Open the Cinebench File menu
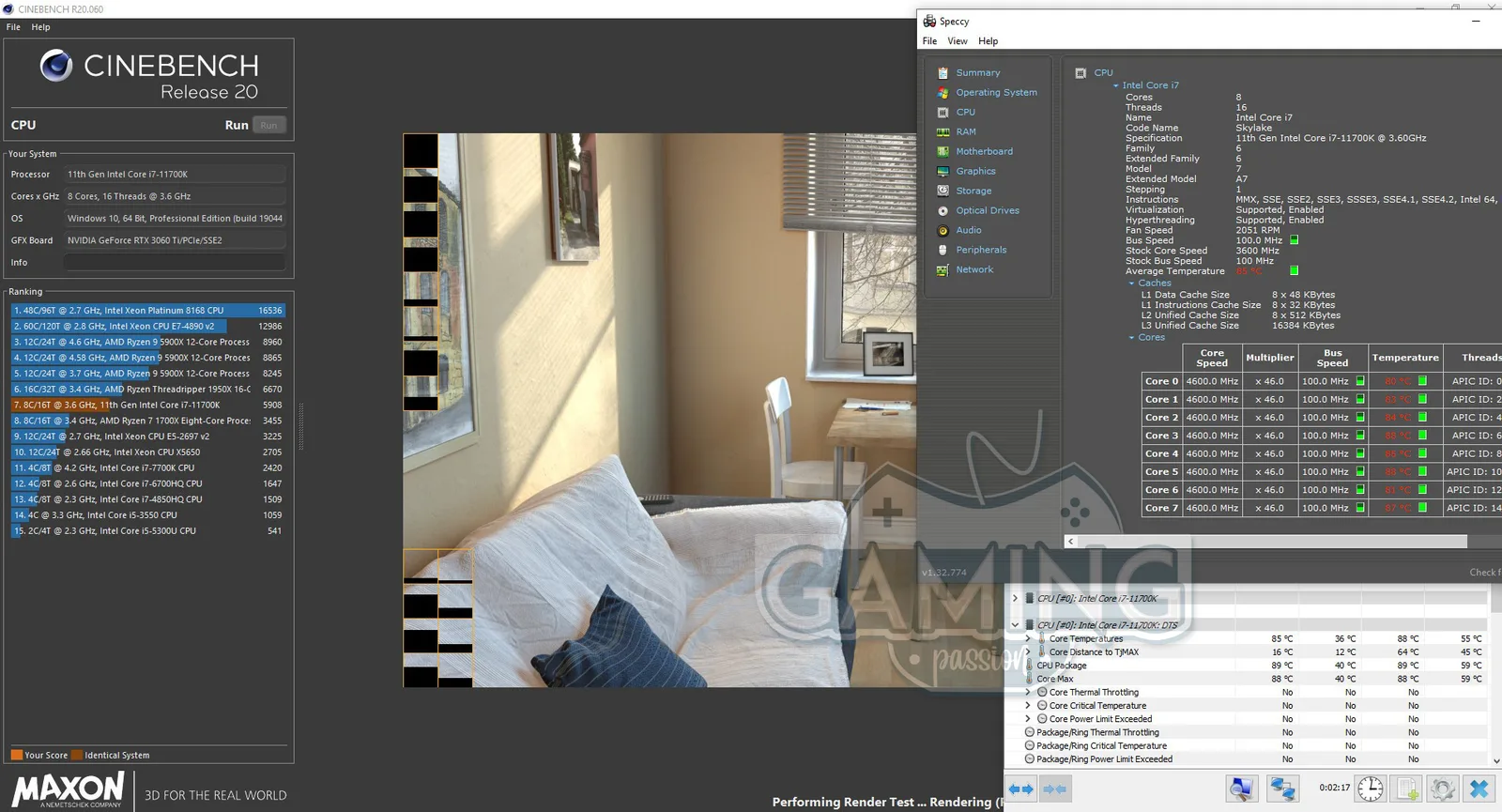The image size is (1502, 812). tap(13, 27)
